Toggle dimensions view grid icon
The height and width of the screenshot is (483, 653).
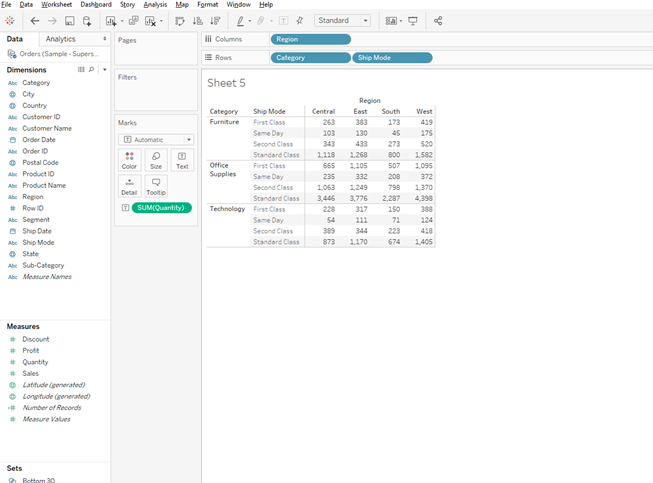click(x=81, y=70)
